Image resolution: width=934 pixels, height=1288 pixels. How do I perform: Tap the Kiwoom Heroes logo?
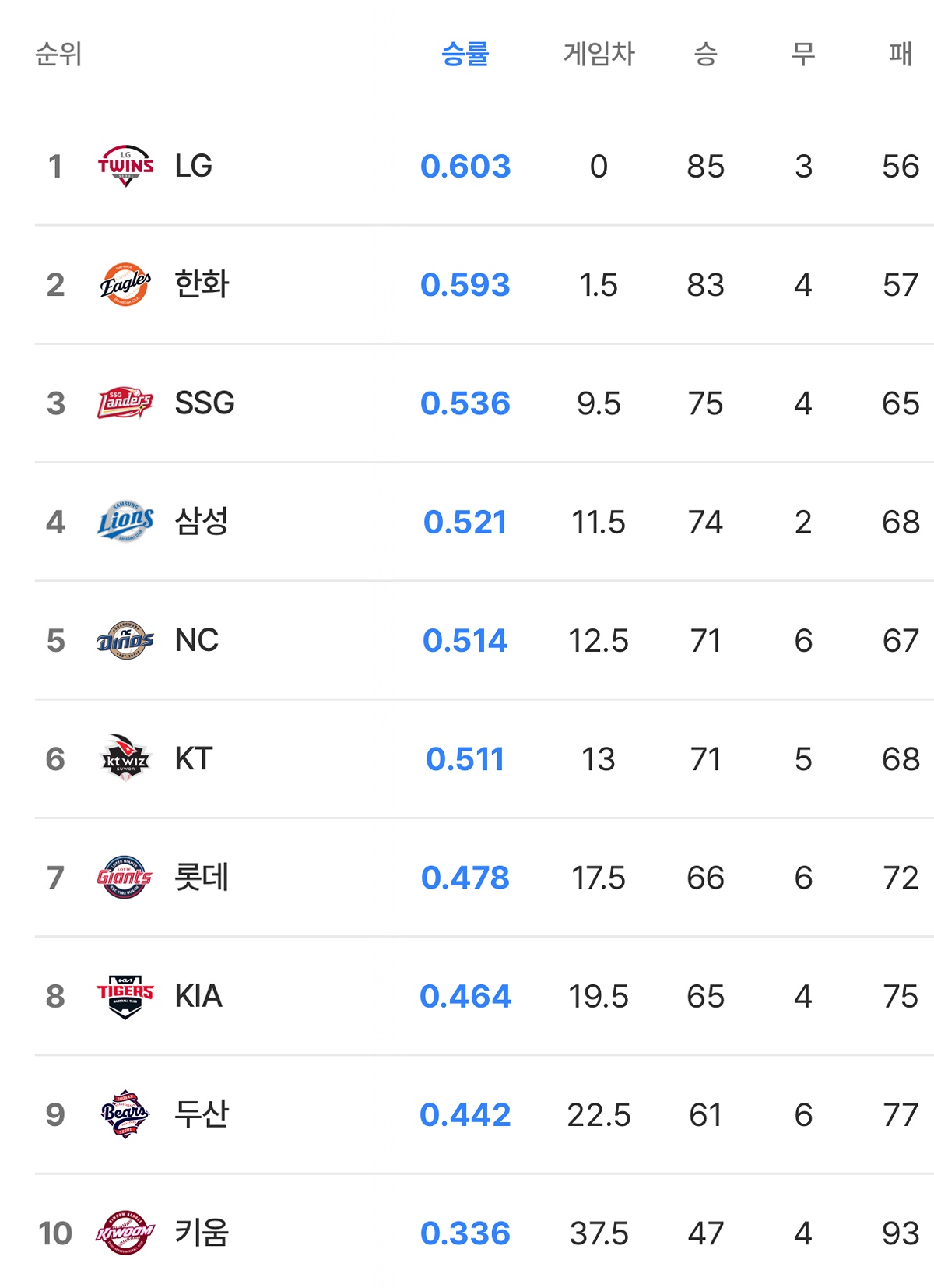pos(125,1233)
